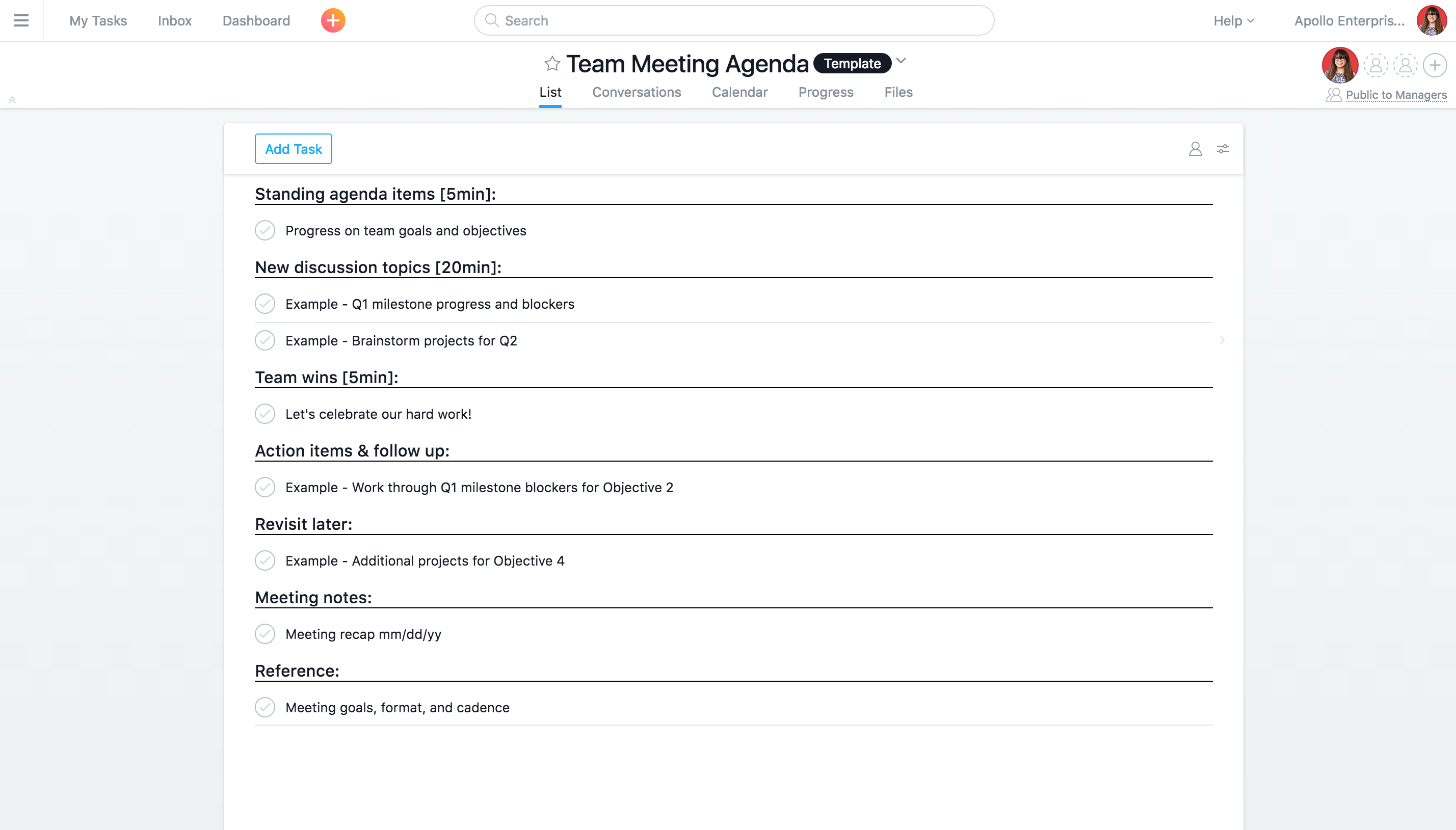Toggle task completion for Brainstorm projects Q2
Screen dimensions: 1456x830
click(265, 340)
